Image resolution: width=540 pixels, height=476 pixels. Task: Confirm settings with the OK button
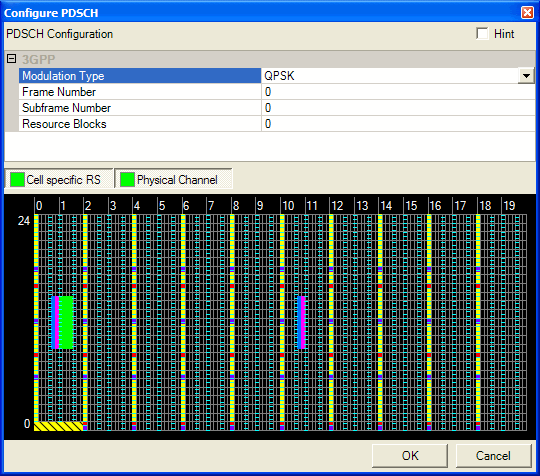click(x=410, y=456)
